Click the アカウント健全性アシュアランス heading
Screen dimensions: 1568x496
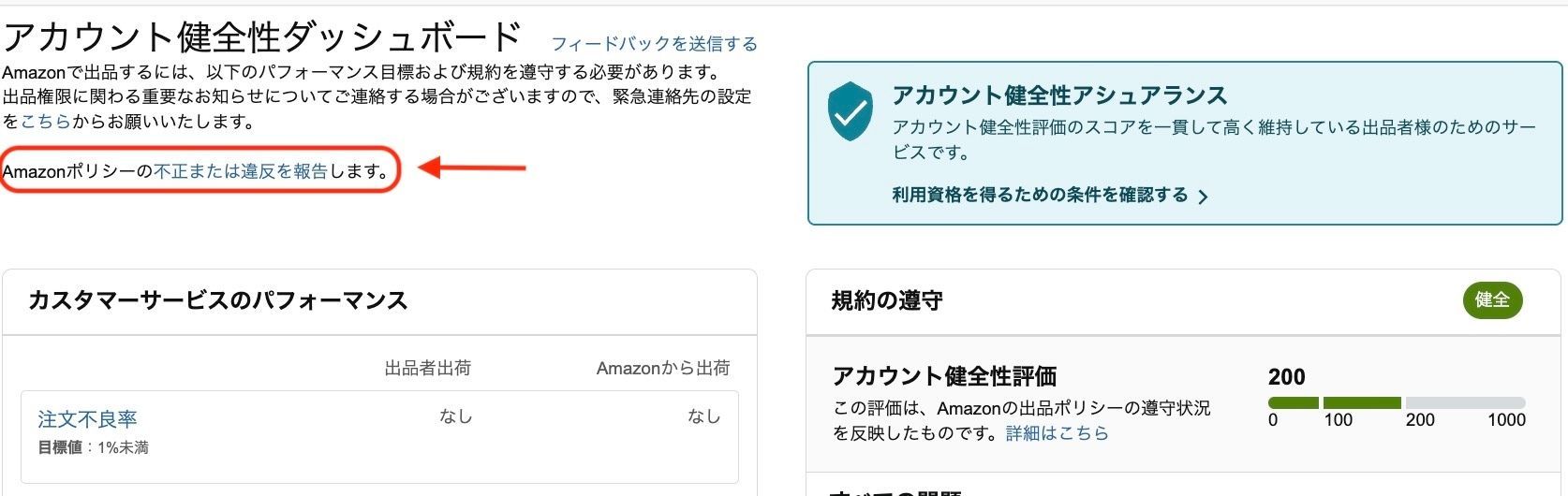click(1059, 95)
